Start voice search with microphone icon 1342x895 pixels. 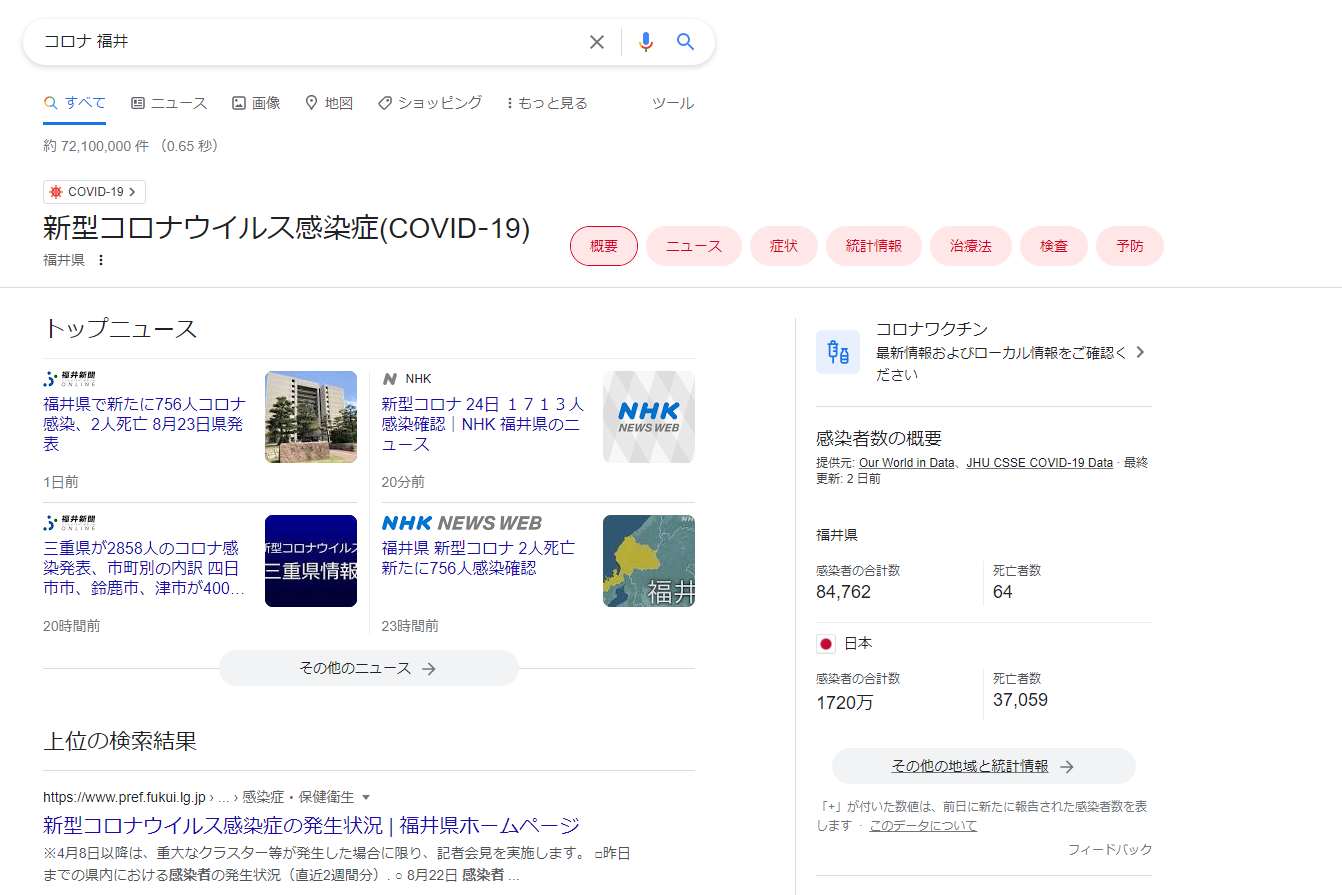[646, 42]
